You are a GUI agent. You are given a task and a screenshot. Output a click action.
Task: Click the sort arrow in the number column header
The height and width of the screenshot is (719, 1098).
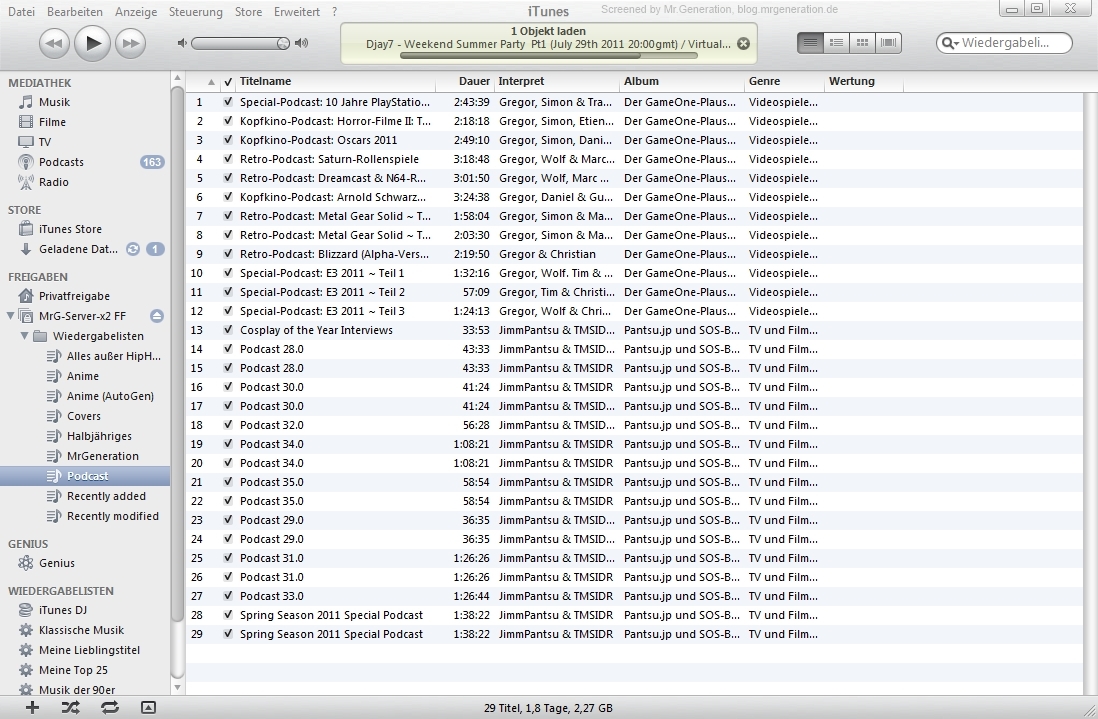point(211,82)
